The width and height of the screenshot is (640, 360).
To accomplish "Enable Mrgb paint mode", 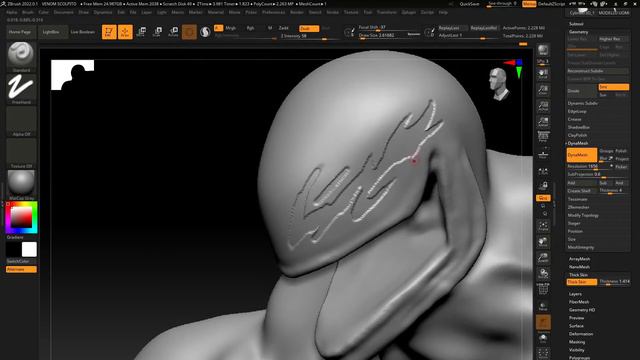I will pos(231,28).
